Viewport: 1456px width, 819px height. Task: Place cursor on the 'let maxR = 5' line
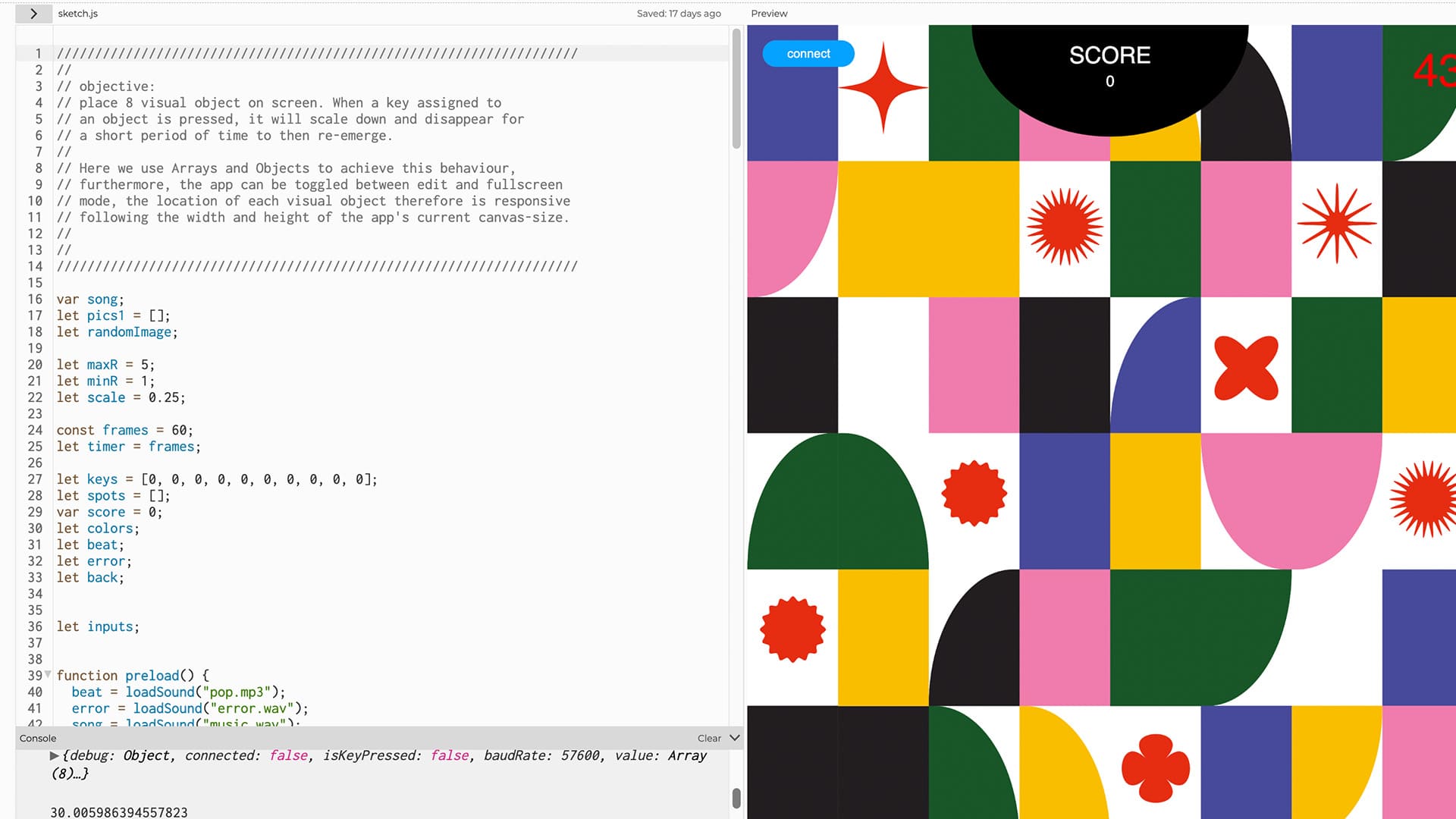pos(106,365)
